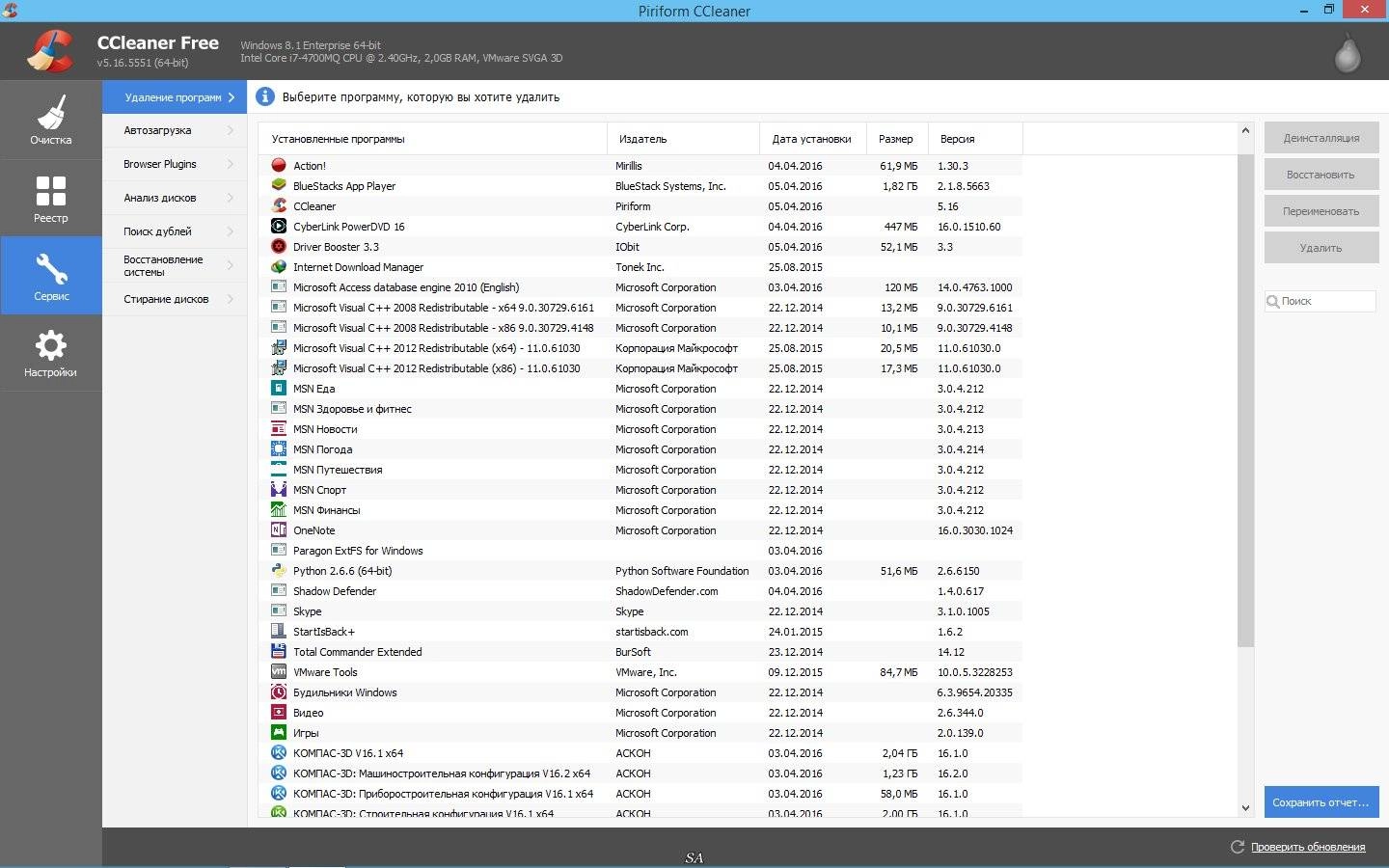Select the Видео app icon
Viewport: 1389px width, 868px height.
point(279,712)
